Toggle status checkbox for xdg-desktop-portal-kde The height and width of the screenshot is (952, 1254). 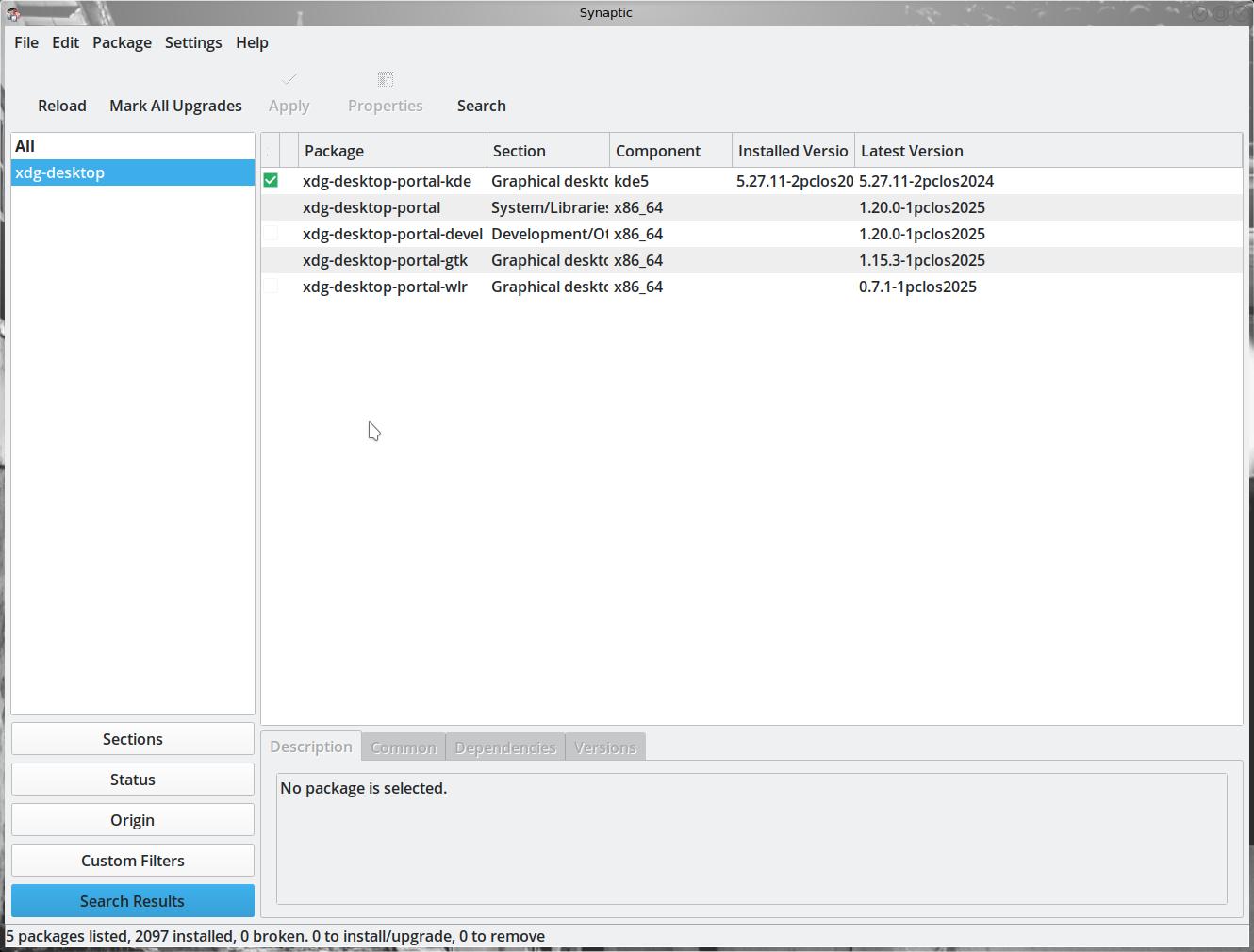pyautogui.click(x=271, y=180)
